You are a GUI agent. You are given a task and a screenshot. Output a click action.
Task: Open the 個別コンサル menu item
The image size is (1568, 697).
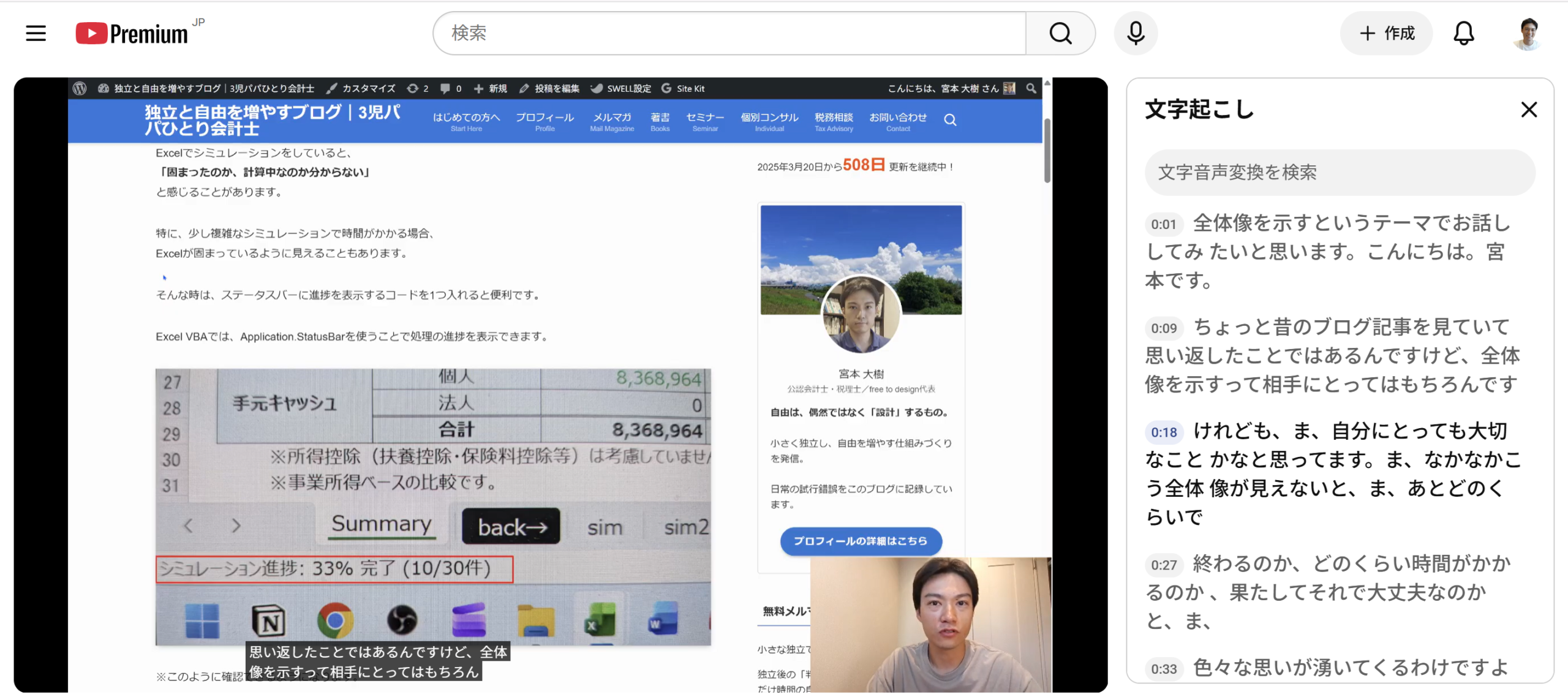pos(769,121)
